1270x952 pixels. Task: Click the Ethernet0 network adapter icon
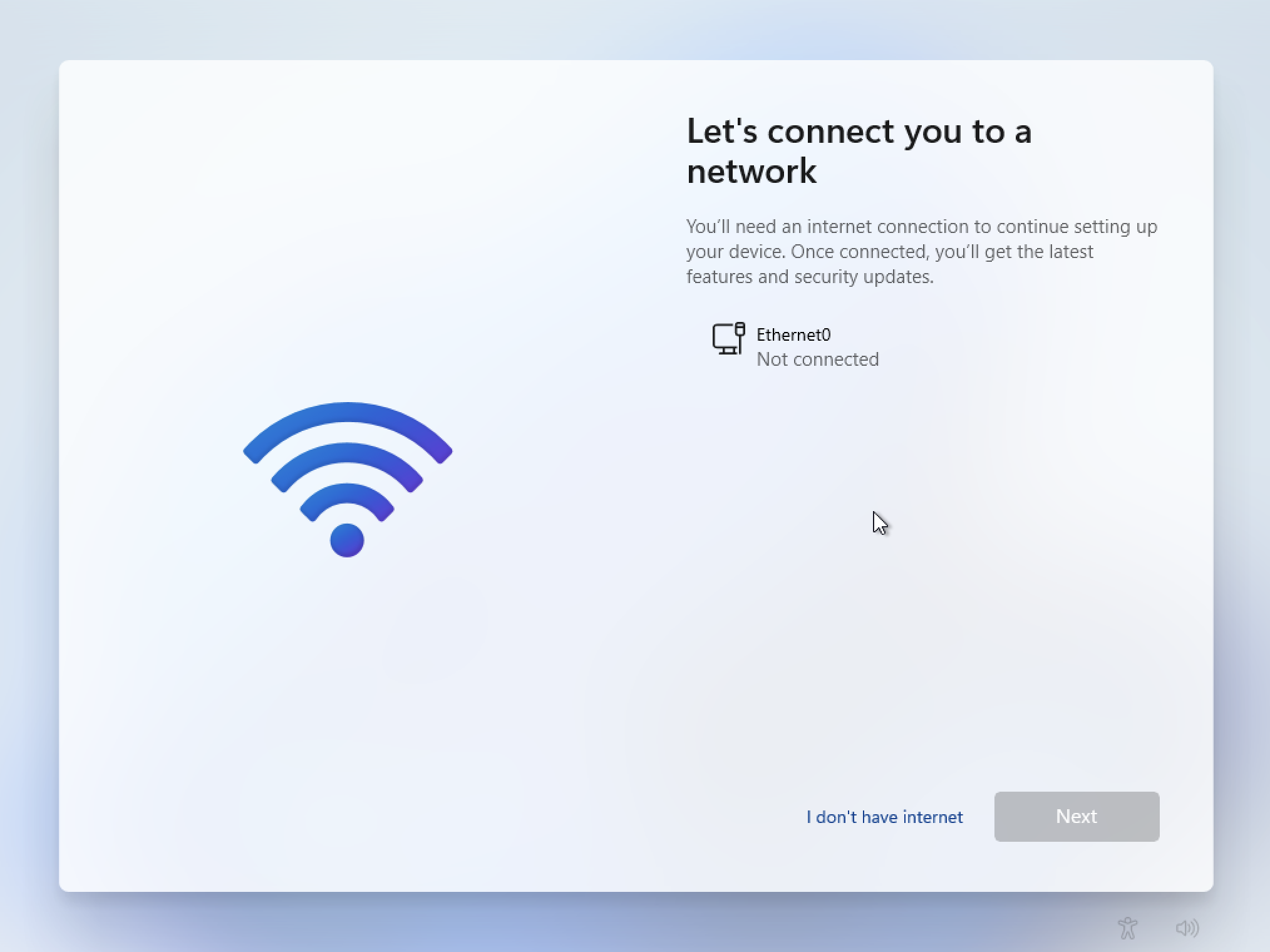728,339
